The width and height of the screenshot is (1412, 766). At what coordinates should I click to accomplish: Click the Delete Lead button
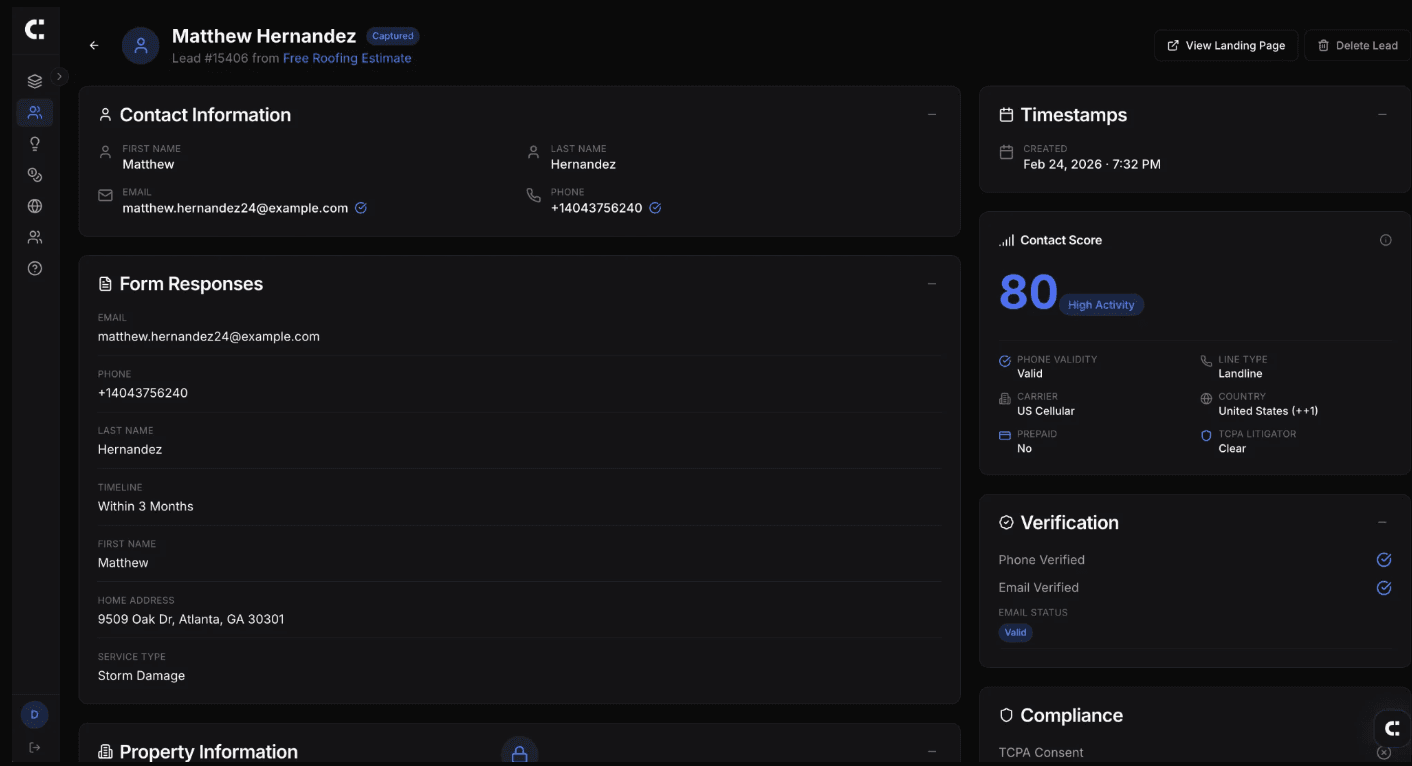(x=1357, y=45)
